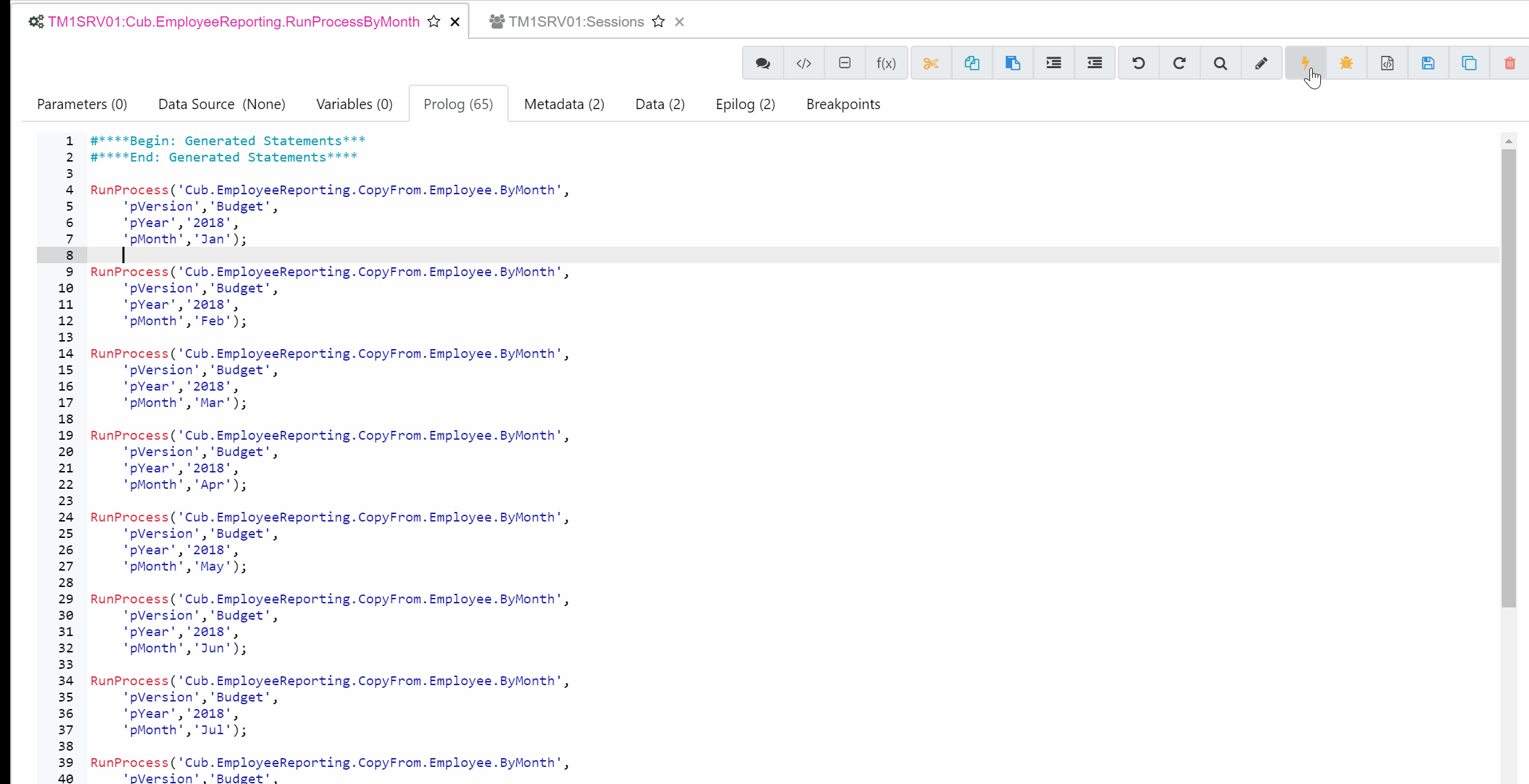Click the vertical scrollbar thumb
Viewport: 1529px width, 784px height.
(1509, 375)
